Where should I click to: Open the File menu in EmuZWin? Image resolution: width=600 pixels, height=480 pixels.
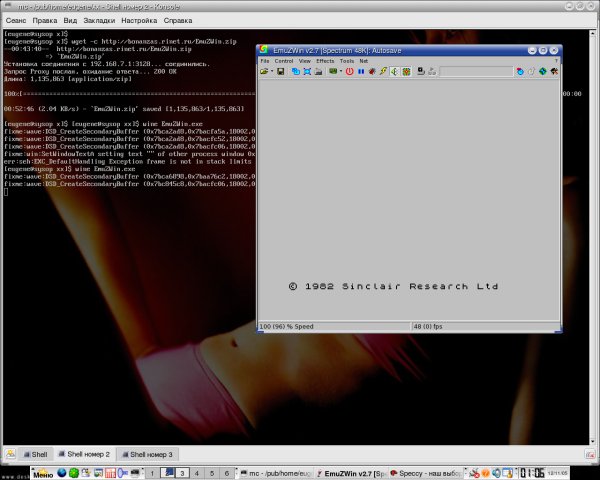click(265, 61)
